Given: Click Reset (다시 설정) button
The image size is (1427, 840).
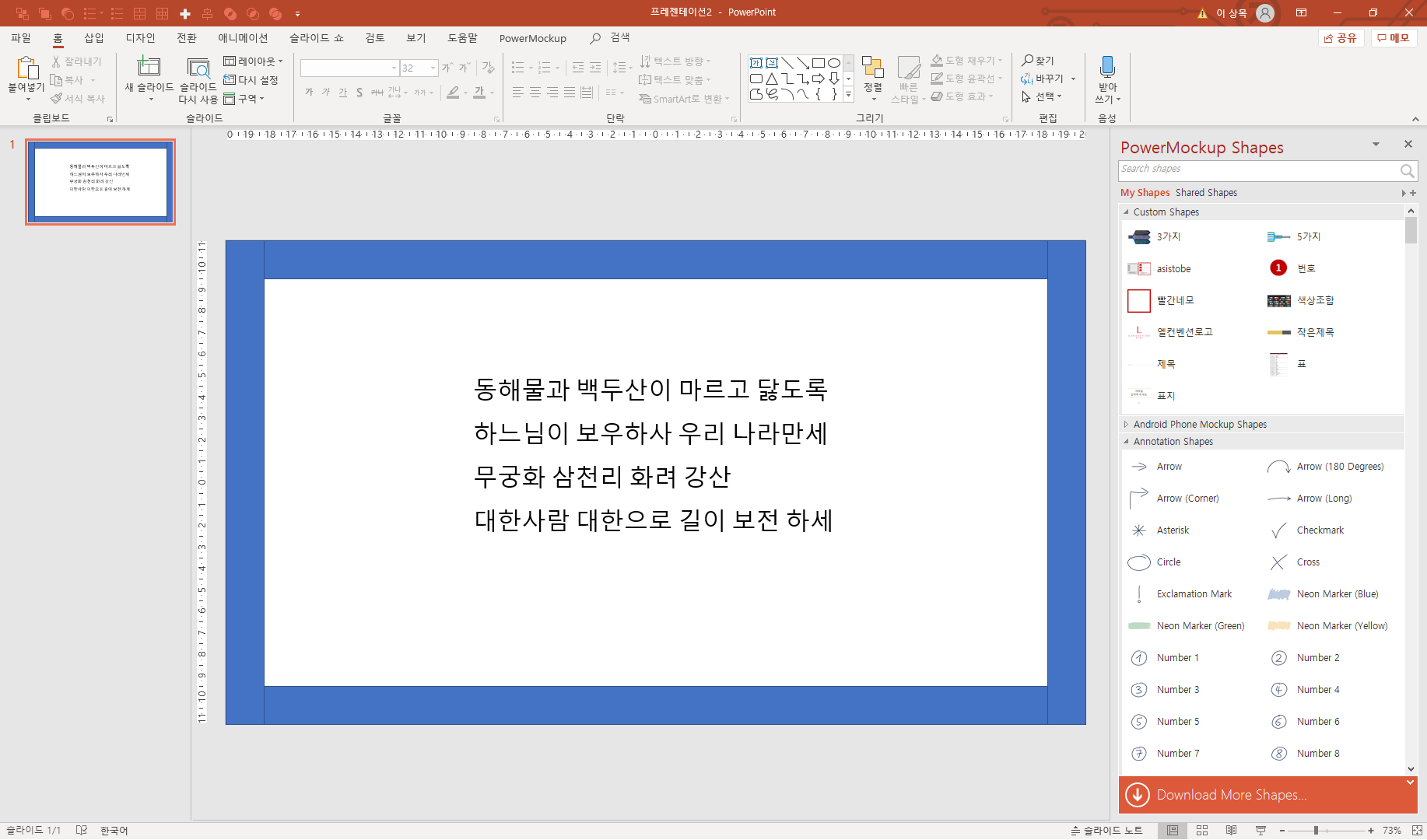Looking at the screenshot, I should pos(251,80).
